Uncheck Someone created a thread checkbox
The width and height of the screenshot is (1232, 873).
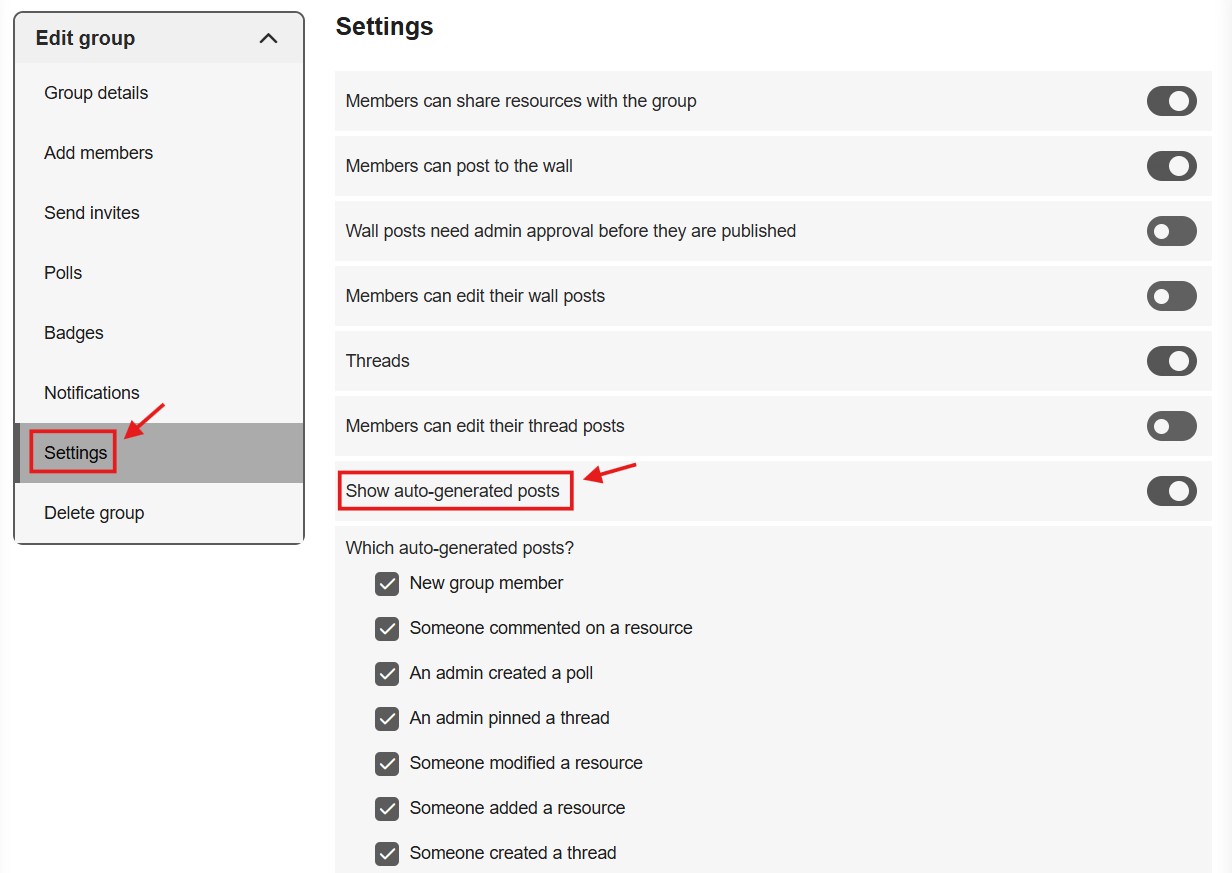point(387,854)
